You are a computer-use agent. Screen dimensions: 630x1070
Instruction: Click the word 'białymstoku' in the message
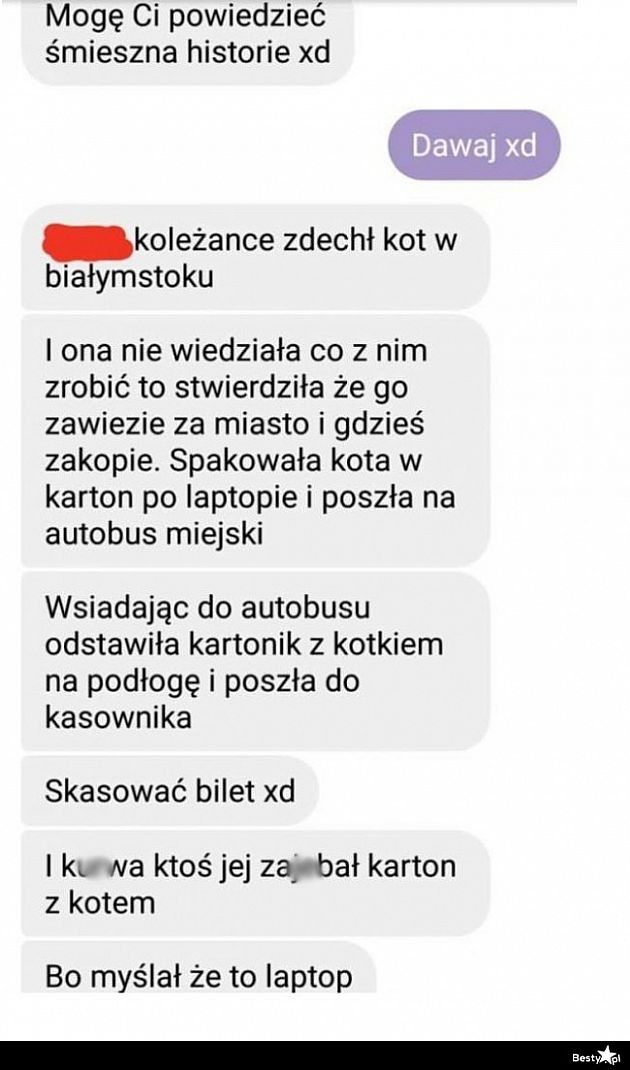point(129,278)
